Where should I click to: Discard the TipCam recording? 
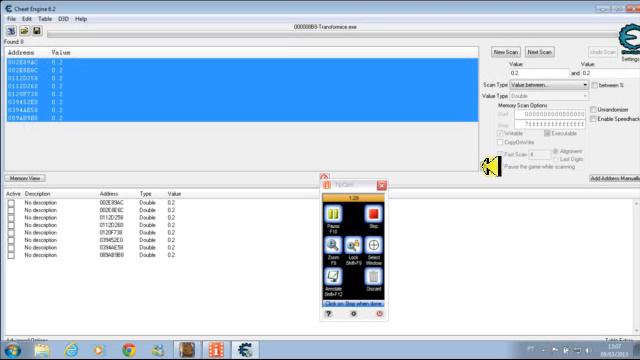click(x=373, y=277)
